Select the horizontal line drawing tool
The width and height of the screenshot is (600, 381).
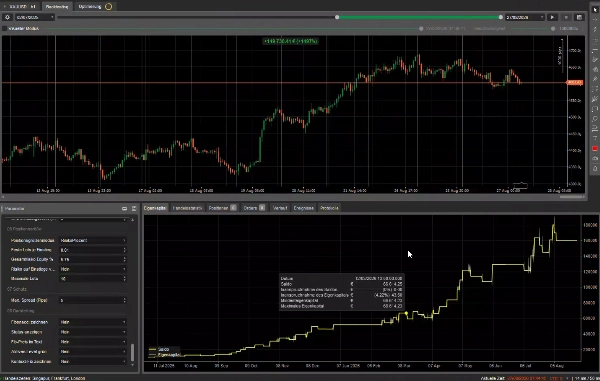(x=595, y=50)
